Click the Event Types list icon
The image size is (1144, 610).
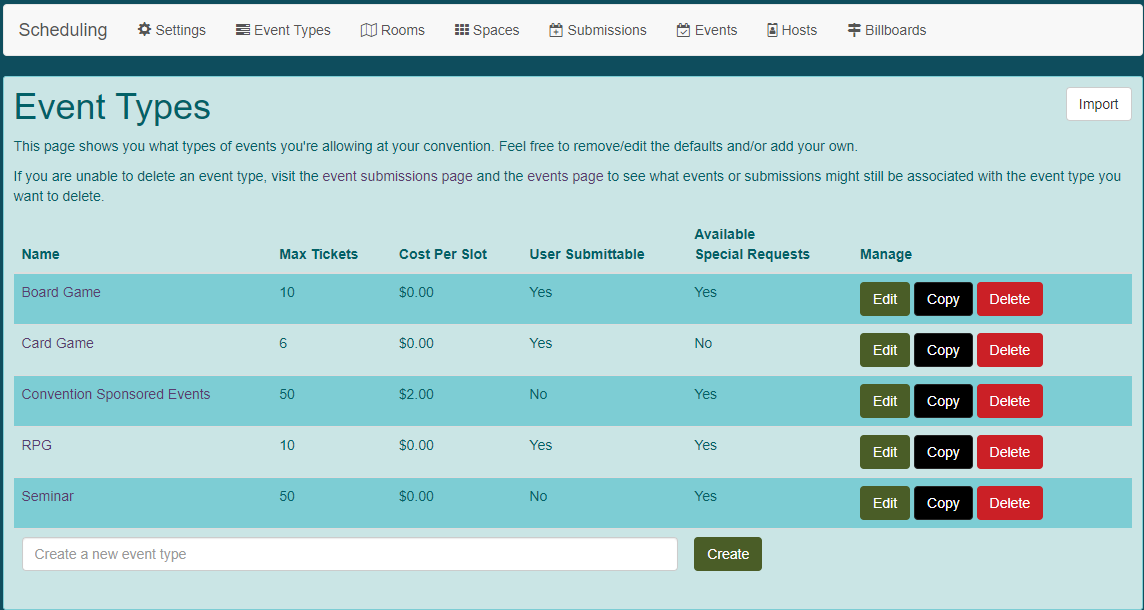(243, 30)
